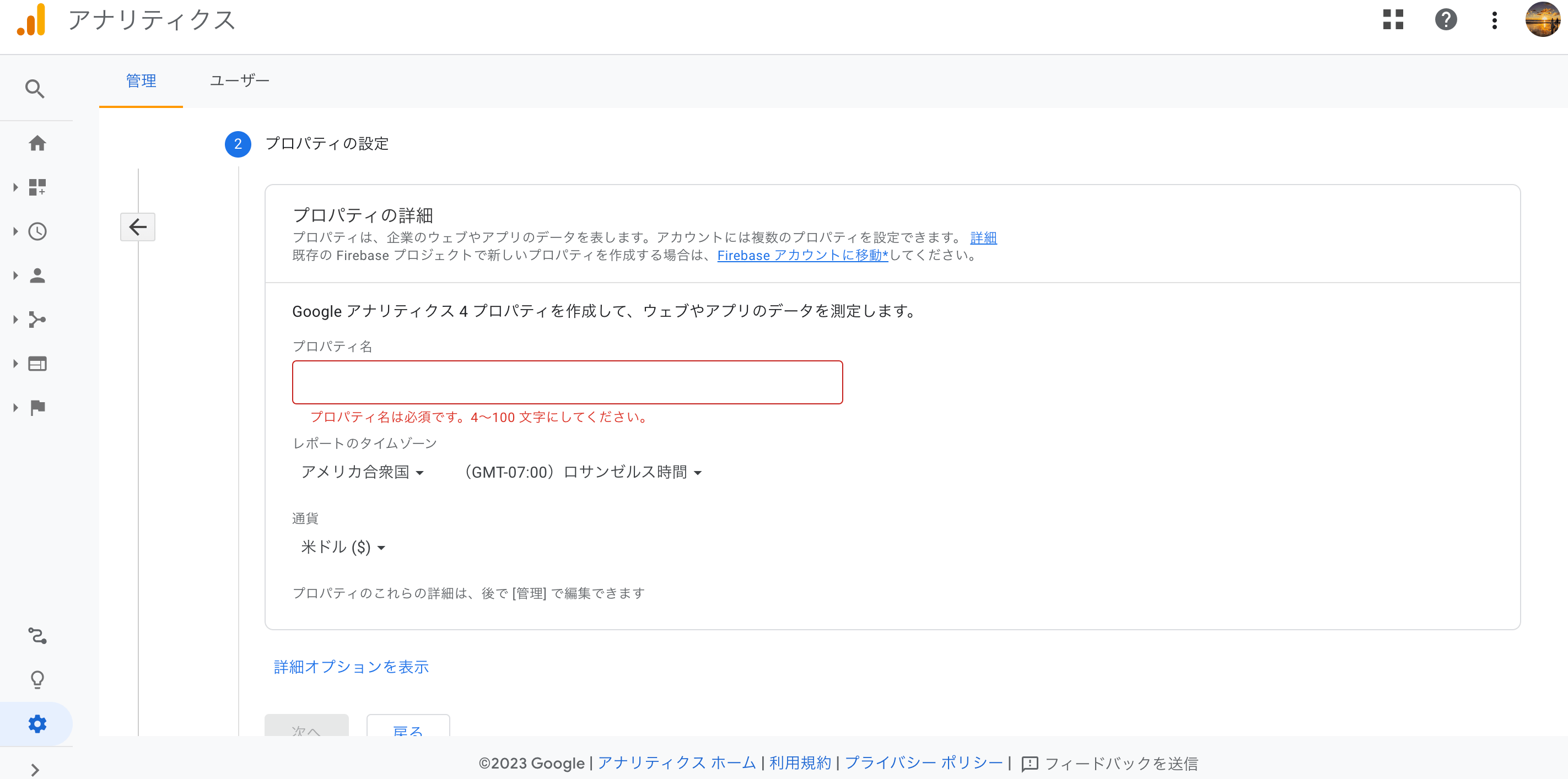
Task: Open the behavior window-layout icon in sidebar
Action: pyautogui.click(x=37, y=364)
